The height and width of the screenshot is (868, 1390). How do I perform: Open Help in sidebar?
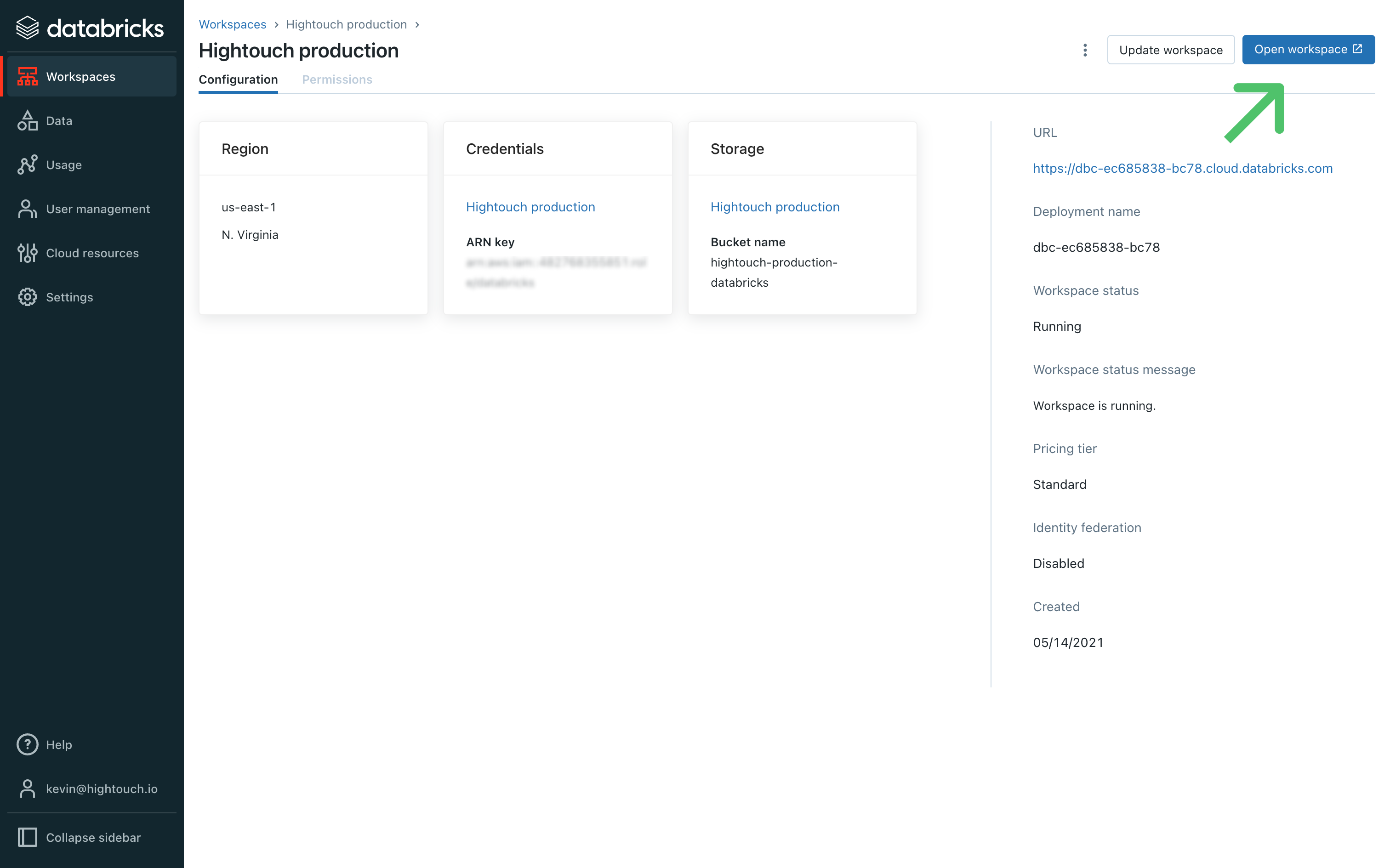coord(91,744)
